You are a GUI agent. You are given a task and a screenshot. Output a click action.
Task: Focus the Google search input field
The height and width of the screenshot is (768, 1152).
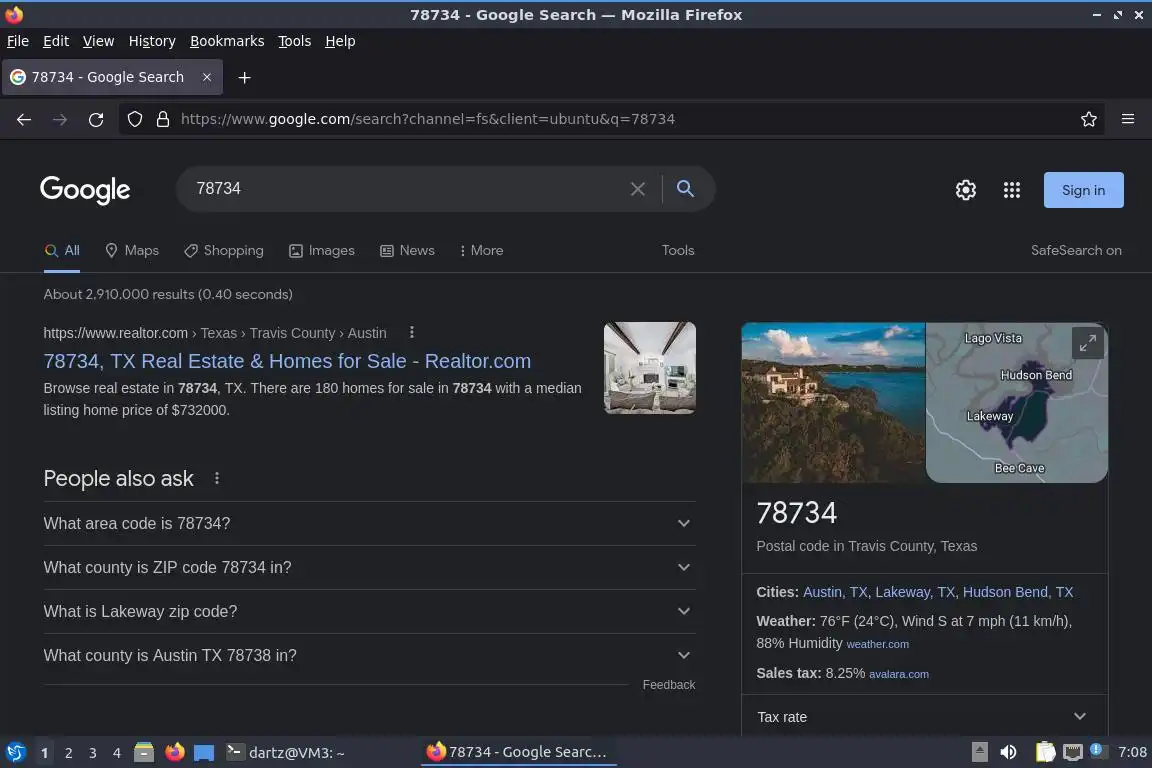408,189
